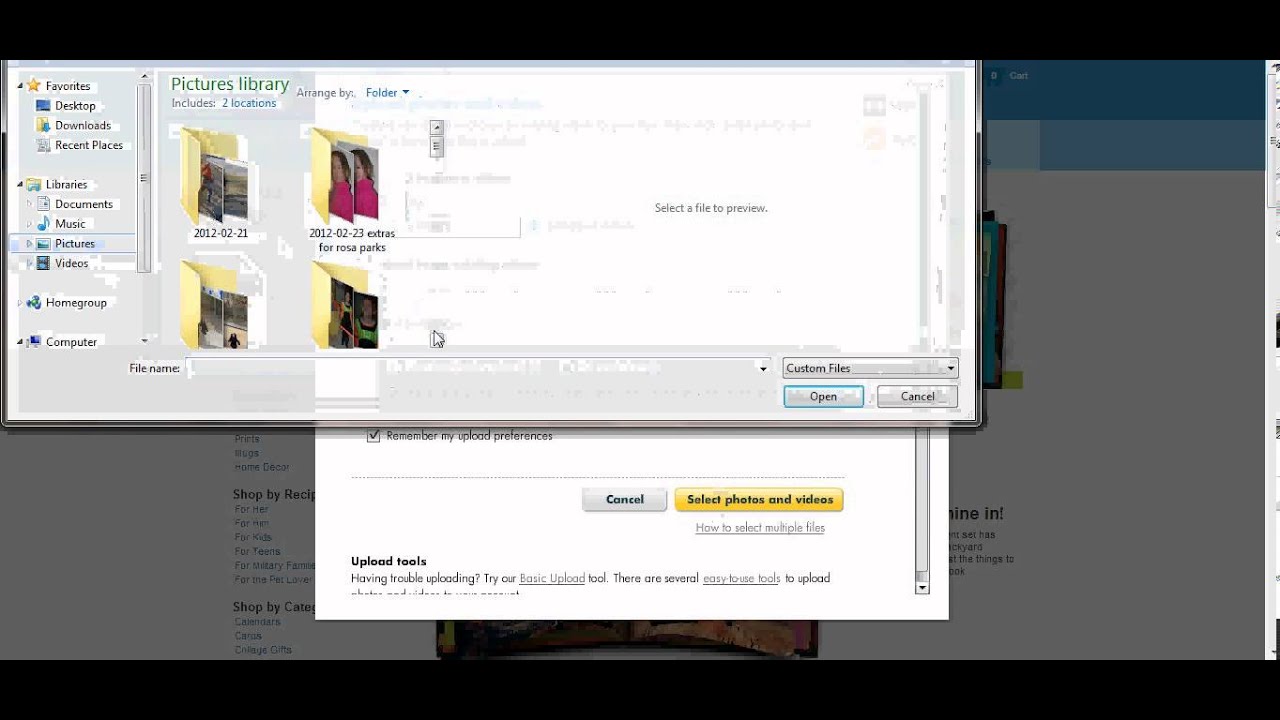
Task: Open Desktop in the navigation pane
Action: point(75,106)
